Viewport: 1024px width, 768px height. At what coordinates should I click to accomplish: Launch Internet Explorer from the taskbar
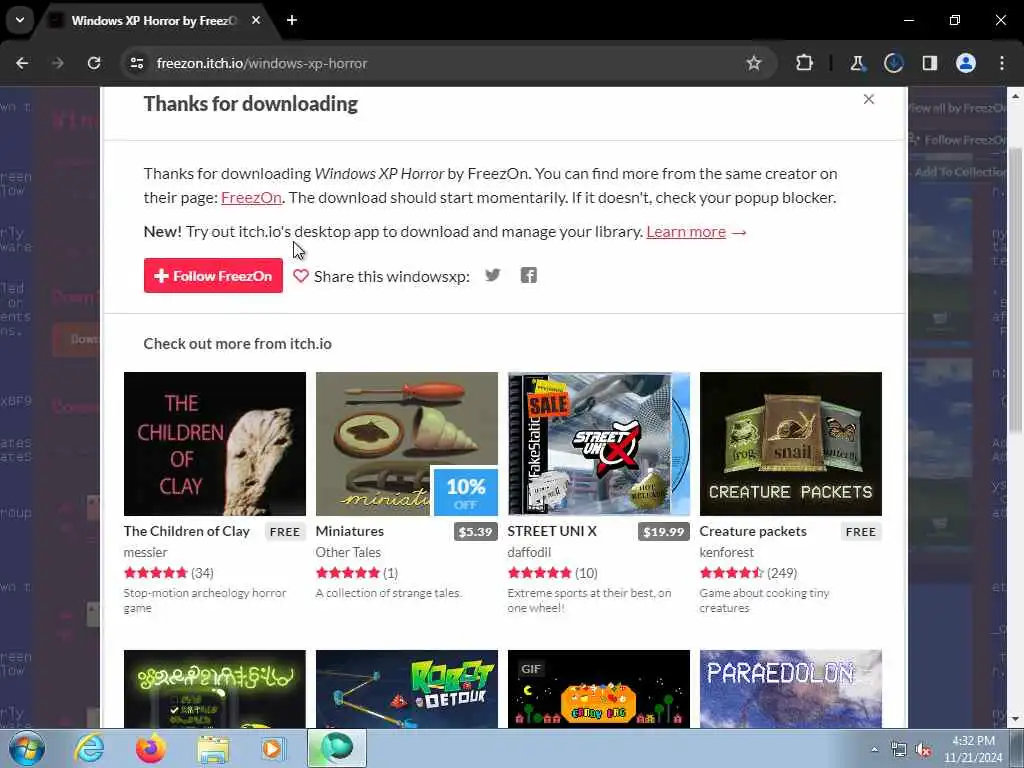coord(89,748)
